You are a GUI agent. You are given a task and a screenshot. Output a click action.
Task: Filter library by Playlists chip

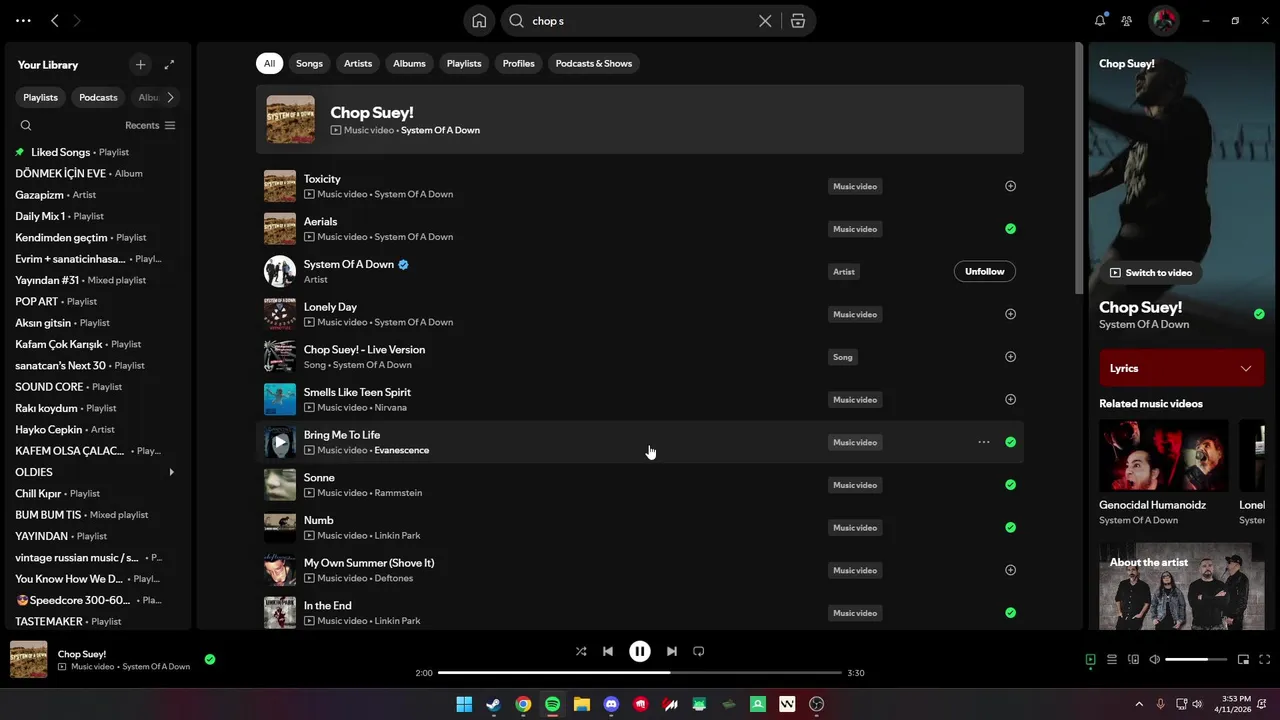41,98
